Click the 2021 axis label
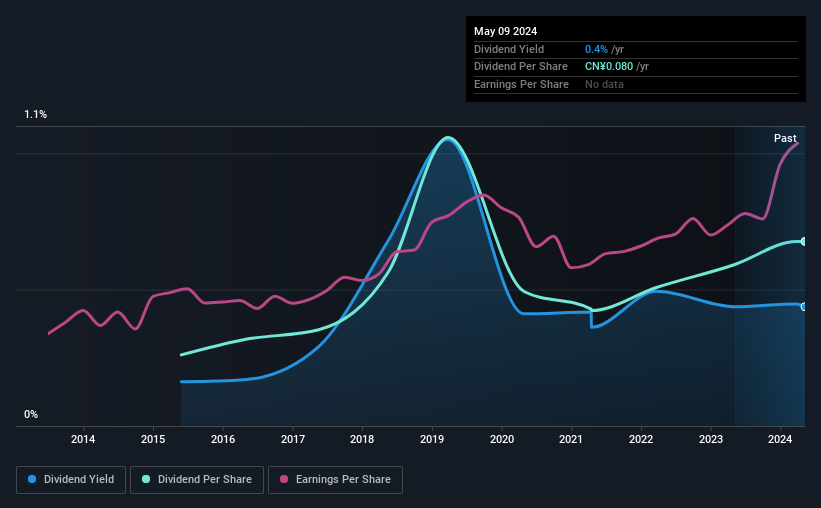821x508 pixels. [571, 439]
